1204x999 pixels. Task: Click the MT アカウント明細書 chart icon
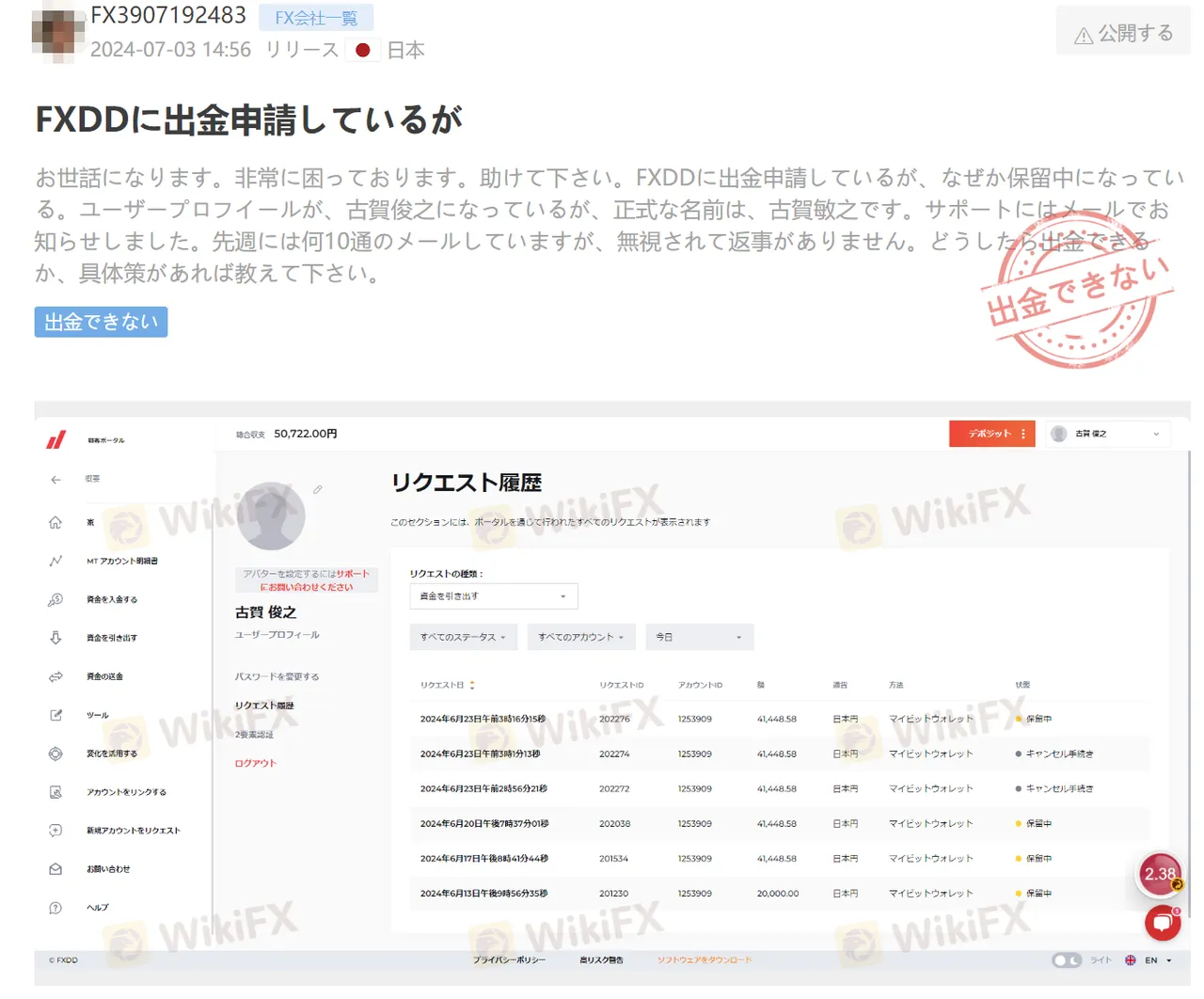point(55,561)
